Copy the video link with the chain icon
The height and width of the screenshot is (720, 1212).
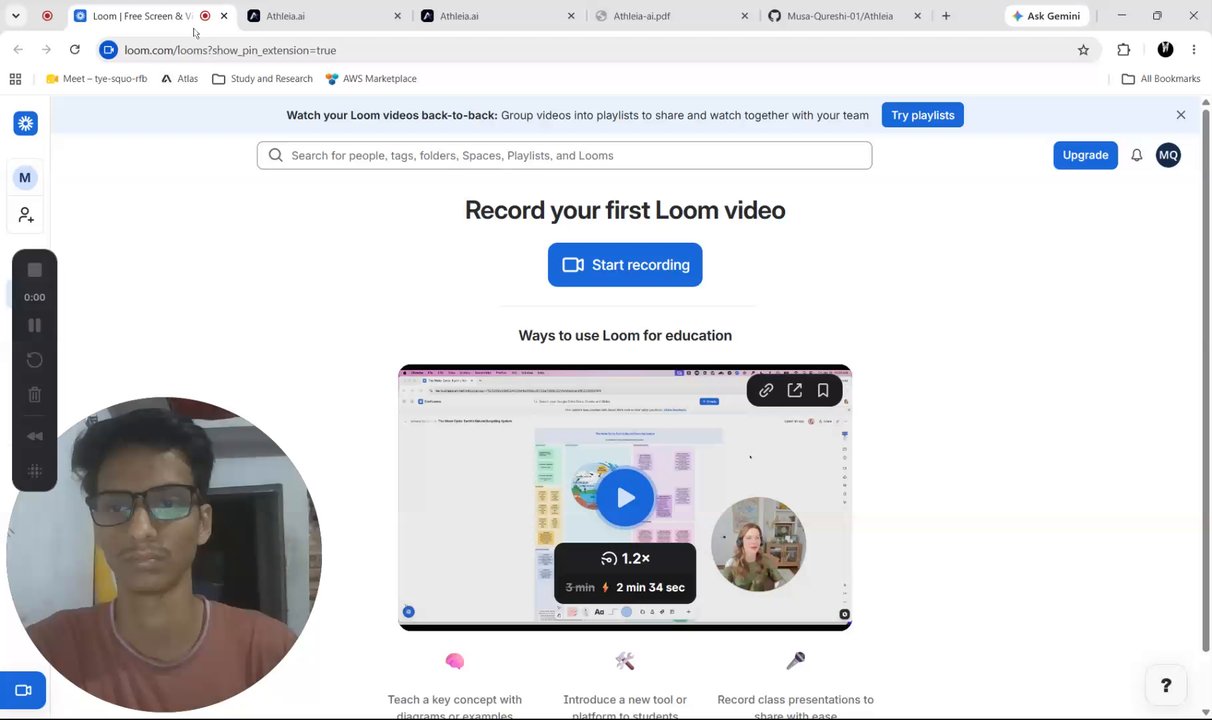[x=766, y=391]
